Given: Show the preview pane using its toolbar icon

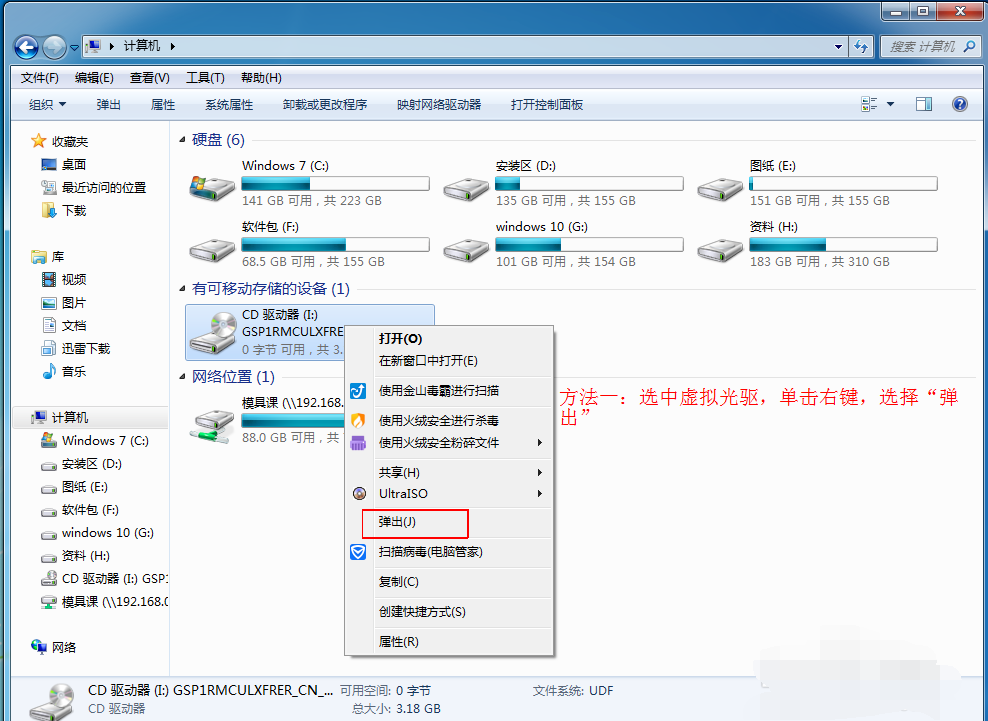Looking at the screenshot, I should pos(923,103).
